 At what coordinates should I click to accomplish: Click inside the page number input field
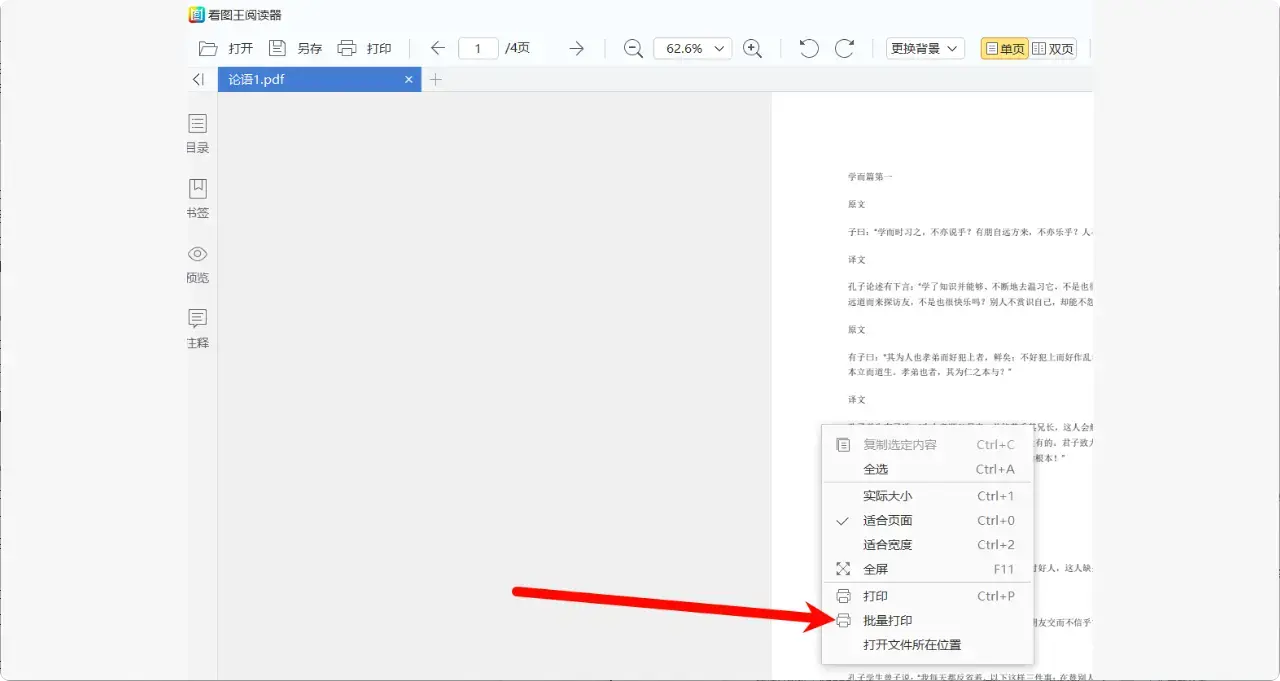pyautogui.click(x=478, y=47)
